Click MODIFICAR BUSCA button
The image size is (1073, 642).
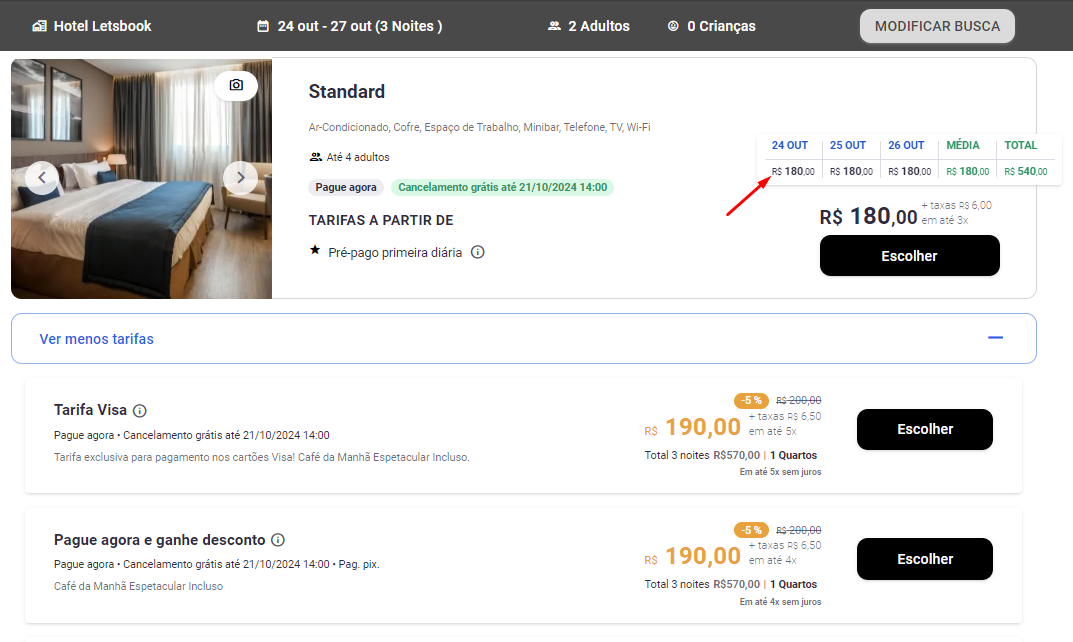(937, 26)
